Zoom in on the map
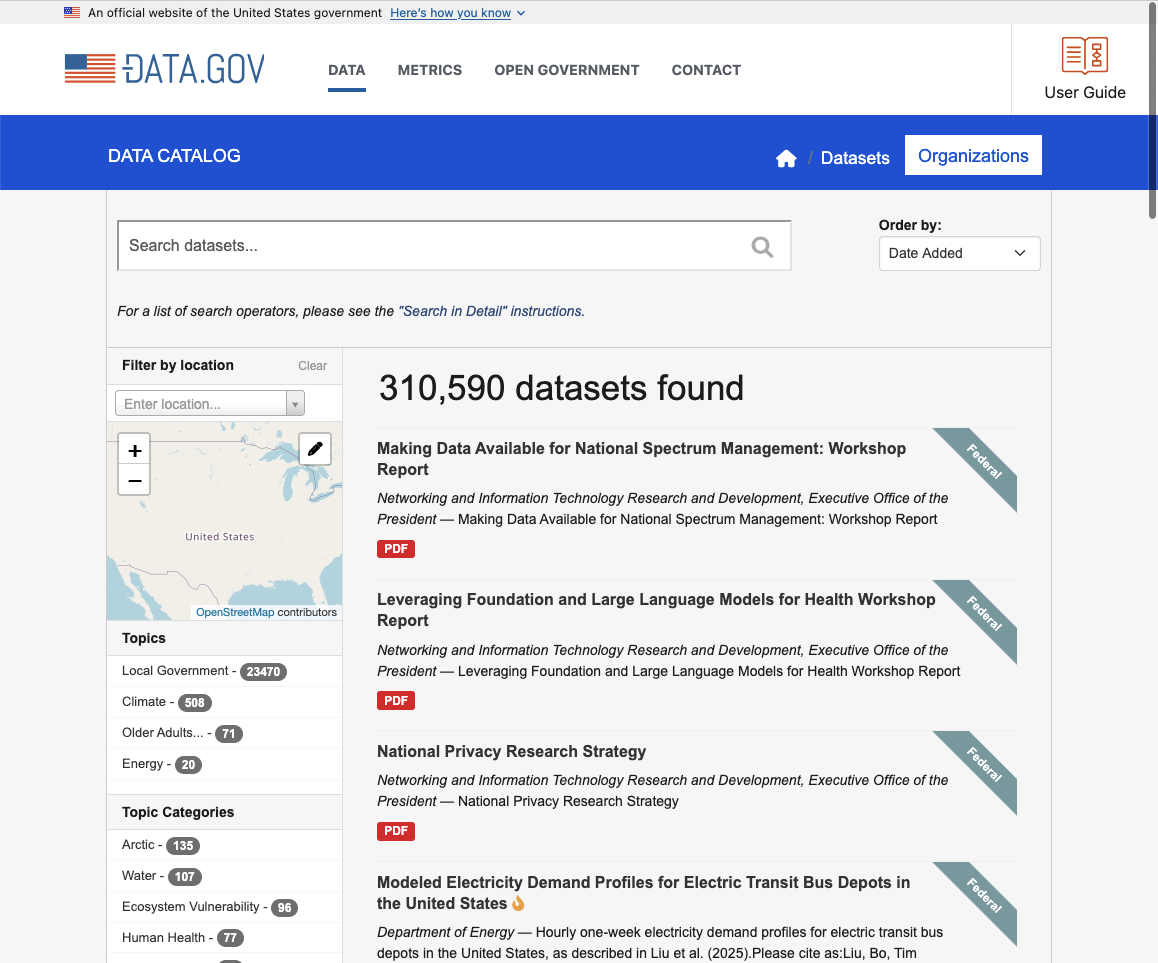 pos(135,450)
